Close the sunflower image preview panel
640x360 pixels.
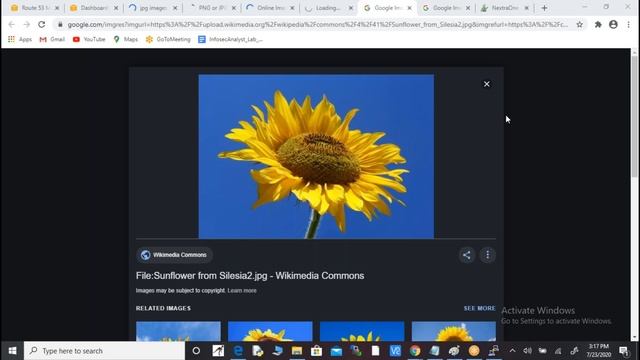[487, 84]
